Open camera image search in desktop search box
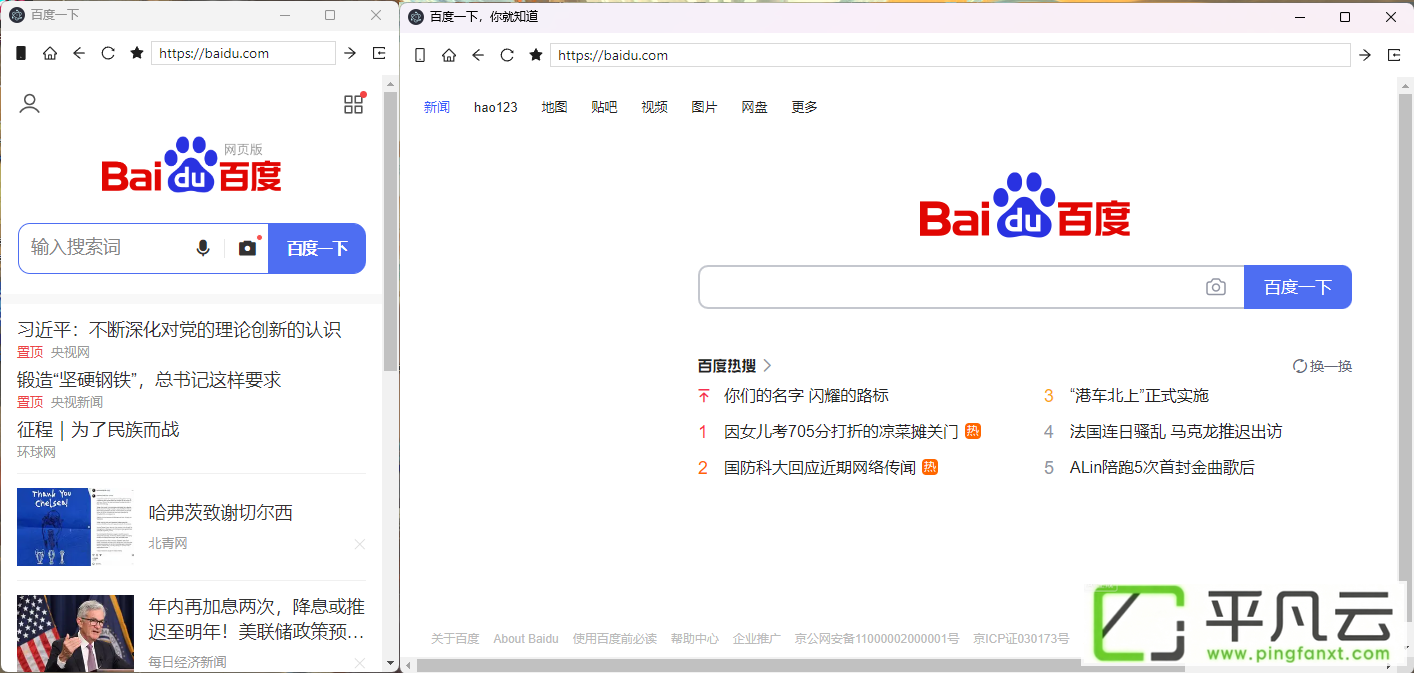The width and height of the screenshot is (1414, 673). [x=1216, y=287]
